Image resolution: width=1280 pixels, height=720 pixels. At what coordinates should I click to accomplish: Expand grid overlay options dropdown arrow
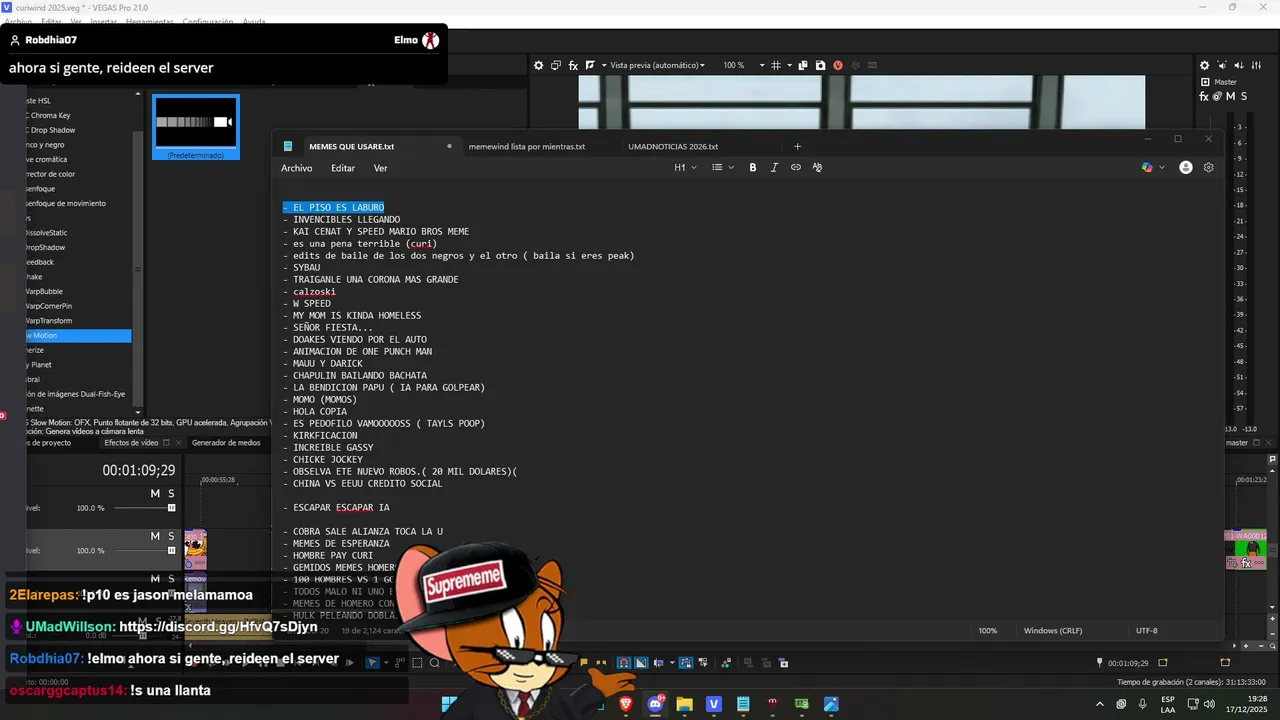[789, 65]
